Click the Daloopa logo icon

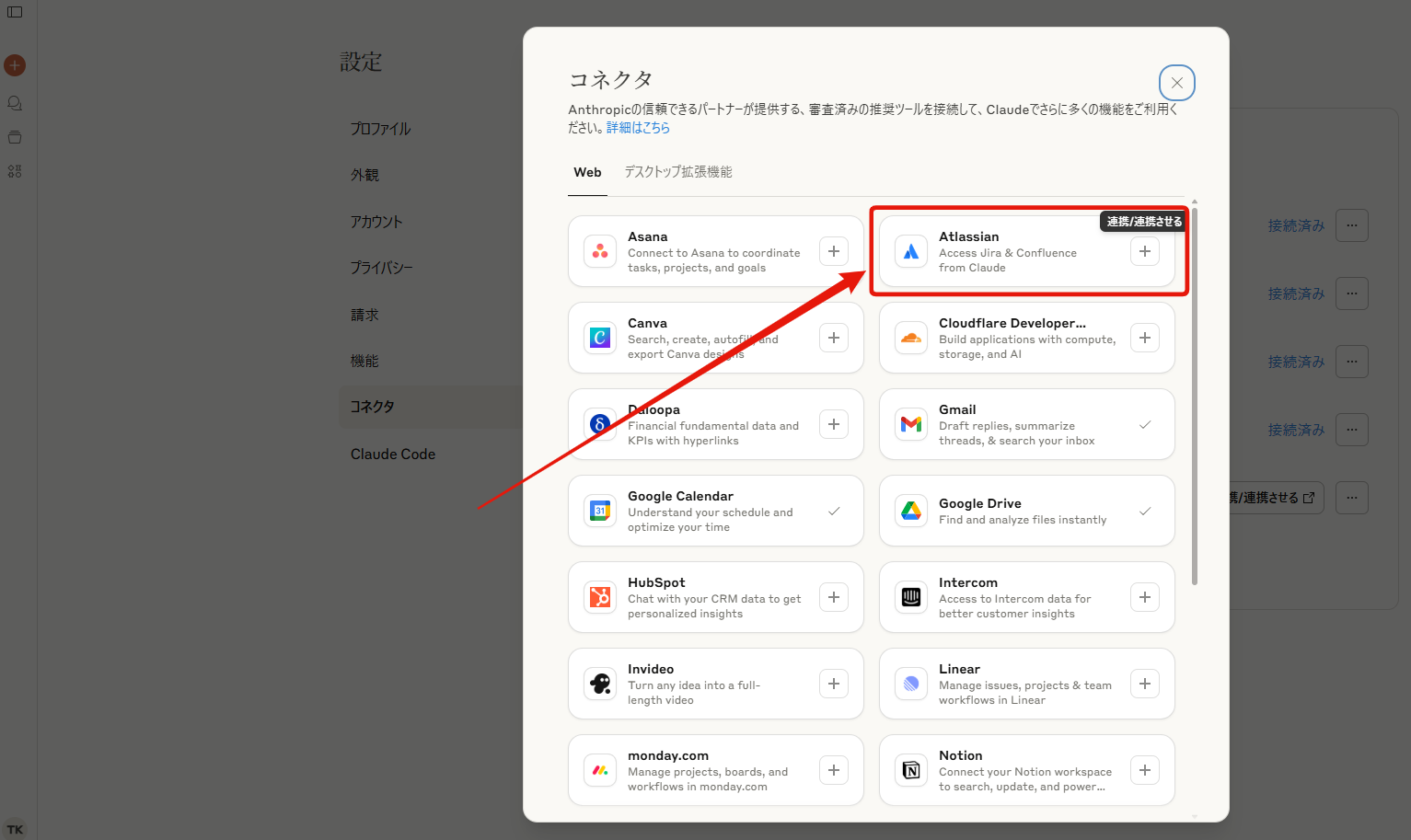(x=600, y=424)
